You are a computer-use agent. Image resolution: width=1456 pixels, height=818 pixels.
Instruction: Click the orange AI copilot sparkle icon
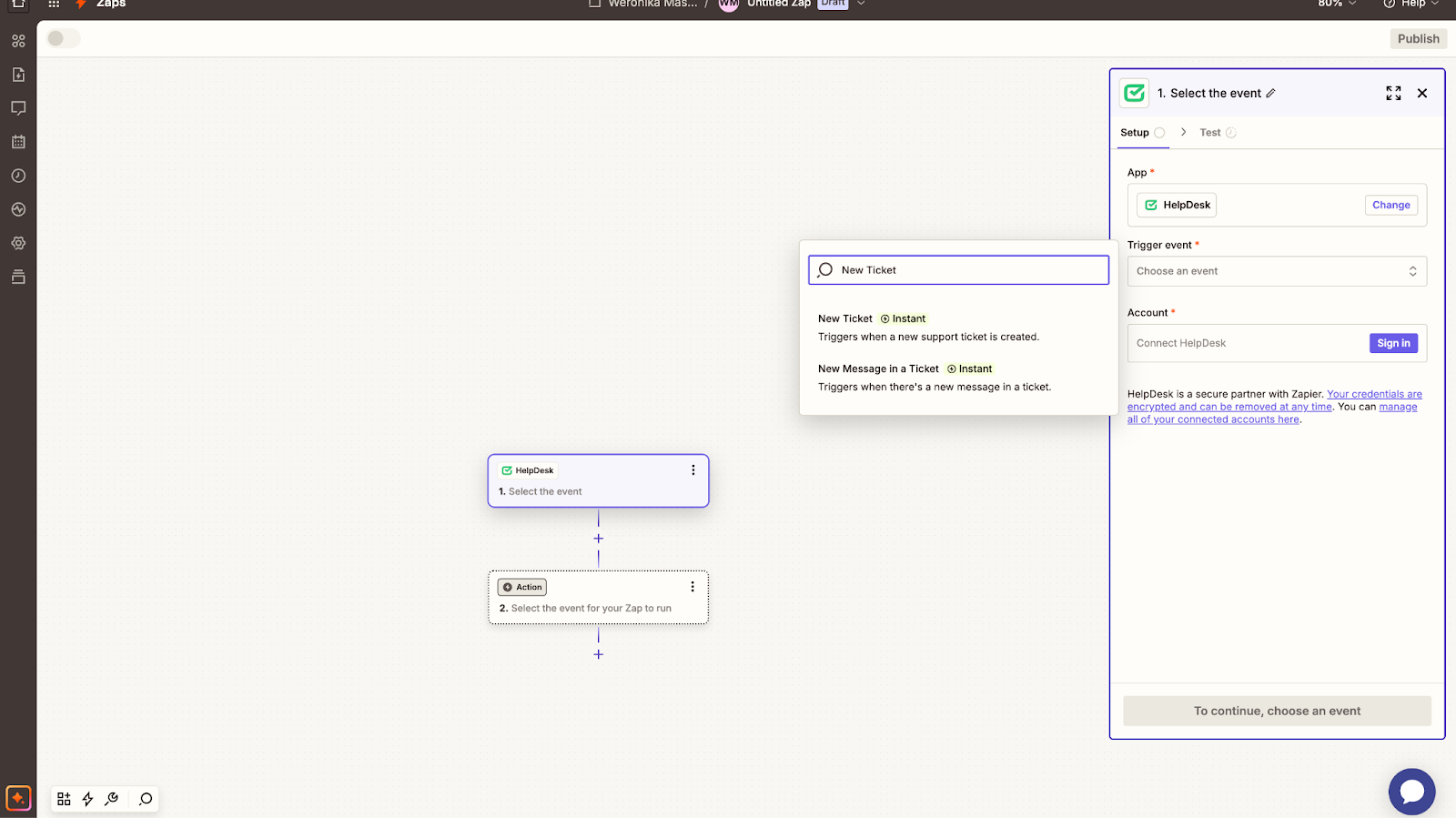pos(18,798)
